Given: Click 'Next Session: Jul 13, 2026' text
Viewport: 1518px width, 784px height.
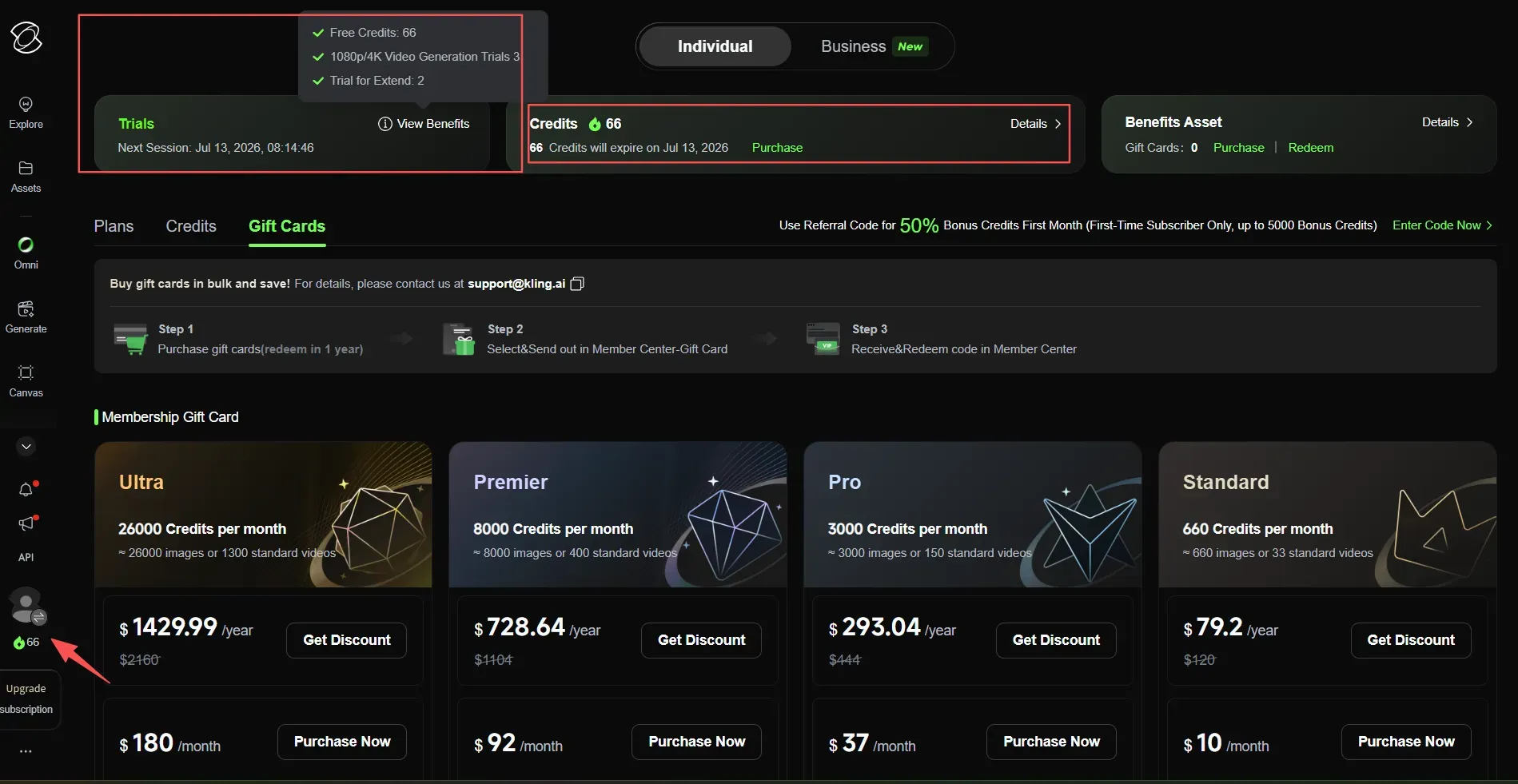Looking at the screenshot, I should [216, 148].
